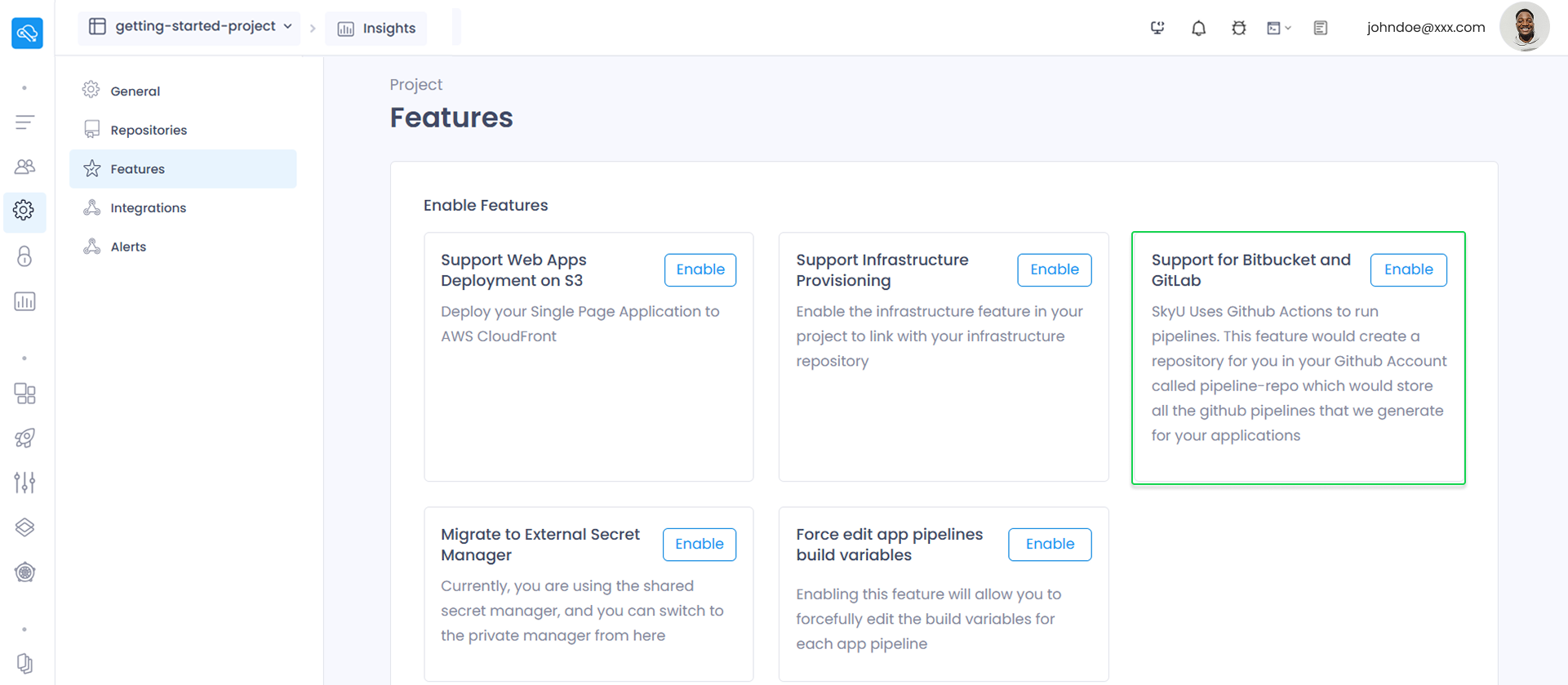Screen dimensions: 1568x685
Task: Click the document notes icon in header
Action: tap(1321, 28)
